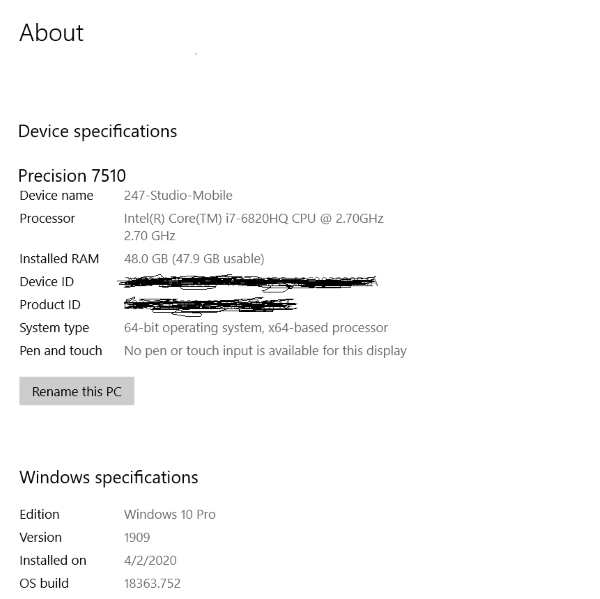Click the 64-bit operating system value

pos(256,328)
